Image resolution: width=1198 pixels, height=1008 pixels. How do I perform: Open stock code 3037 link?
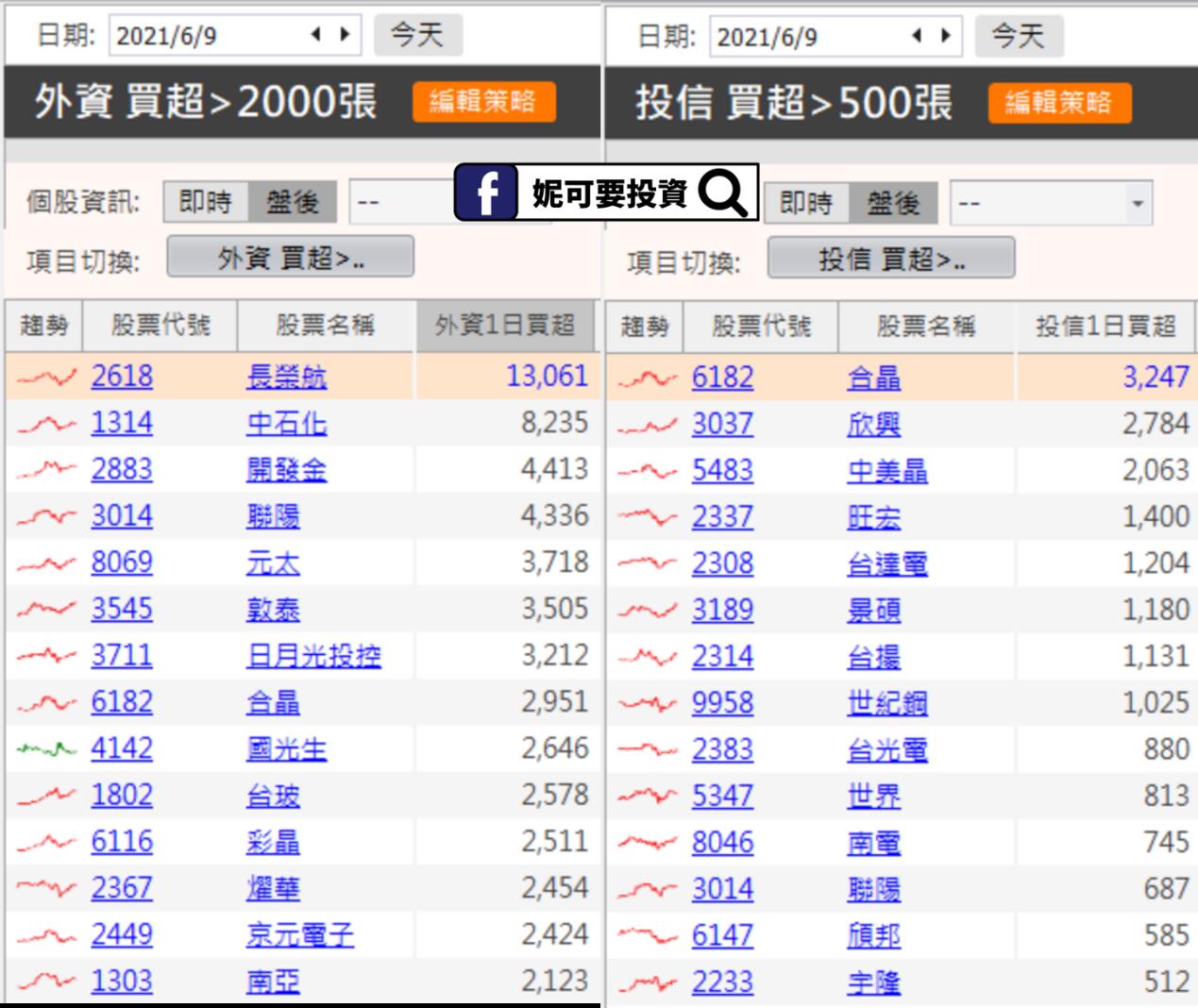pyautogui.click(x=722, y=424)
